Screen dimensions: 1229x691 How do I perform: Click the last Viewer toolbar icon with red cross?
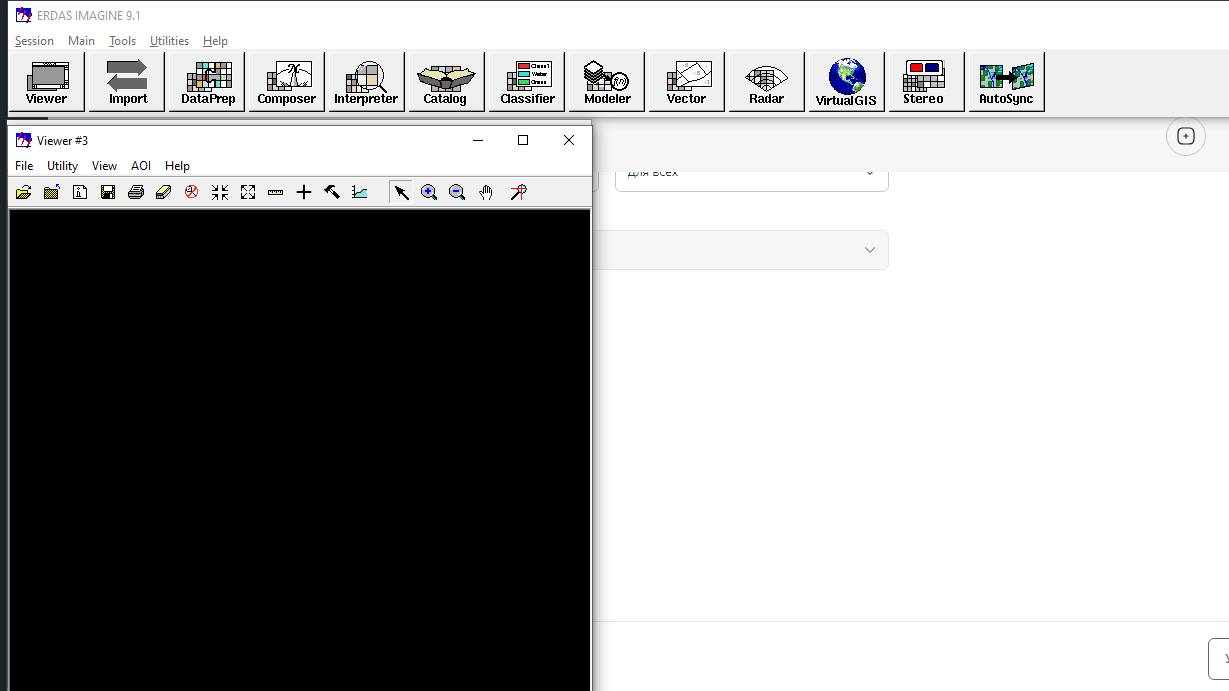coord(518,192)
